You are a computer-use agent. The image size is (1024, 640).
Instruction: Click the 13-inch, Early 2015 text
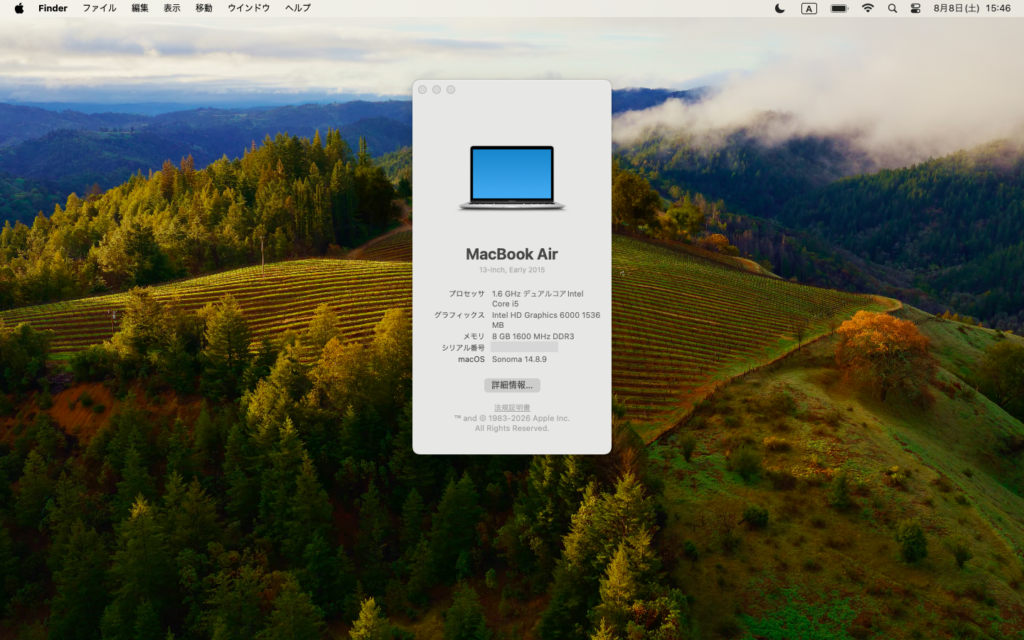(512, 270)
